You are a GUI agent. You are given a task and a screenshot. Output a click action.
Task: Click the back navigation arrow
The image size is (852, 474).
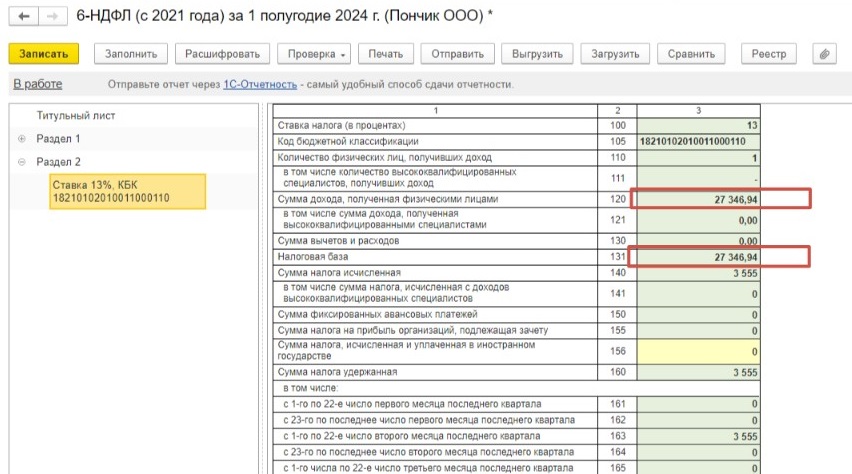click(21, 17)
